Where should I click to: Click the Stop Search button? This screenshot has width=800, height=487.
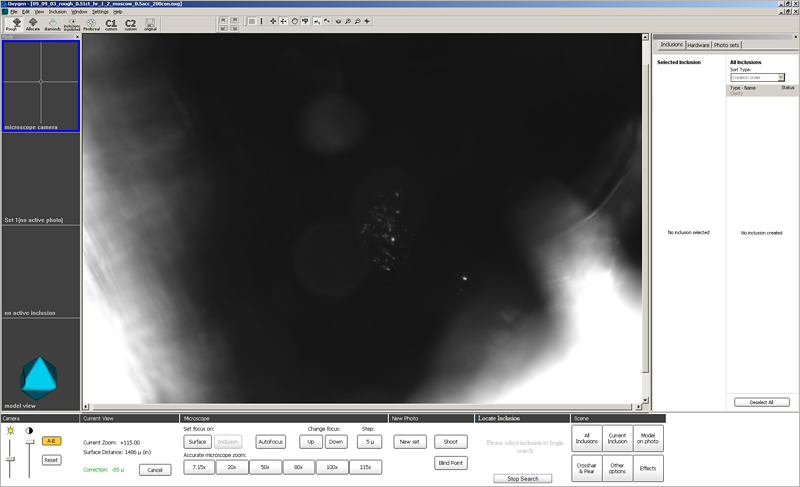click(x=522, y=478)
